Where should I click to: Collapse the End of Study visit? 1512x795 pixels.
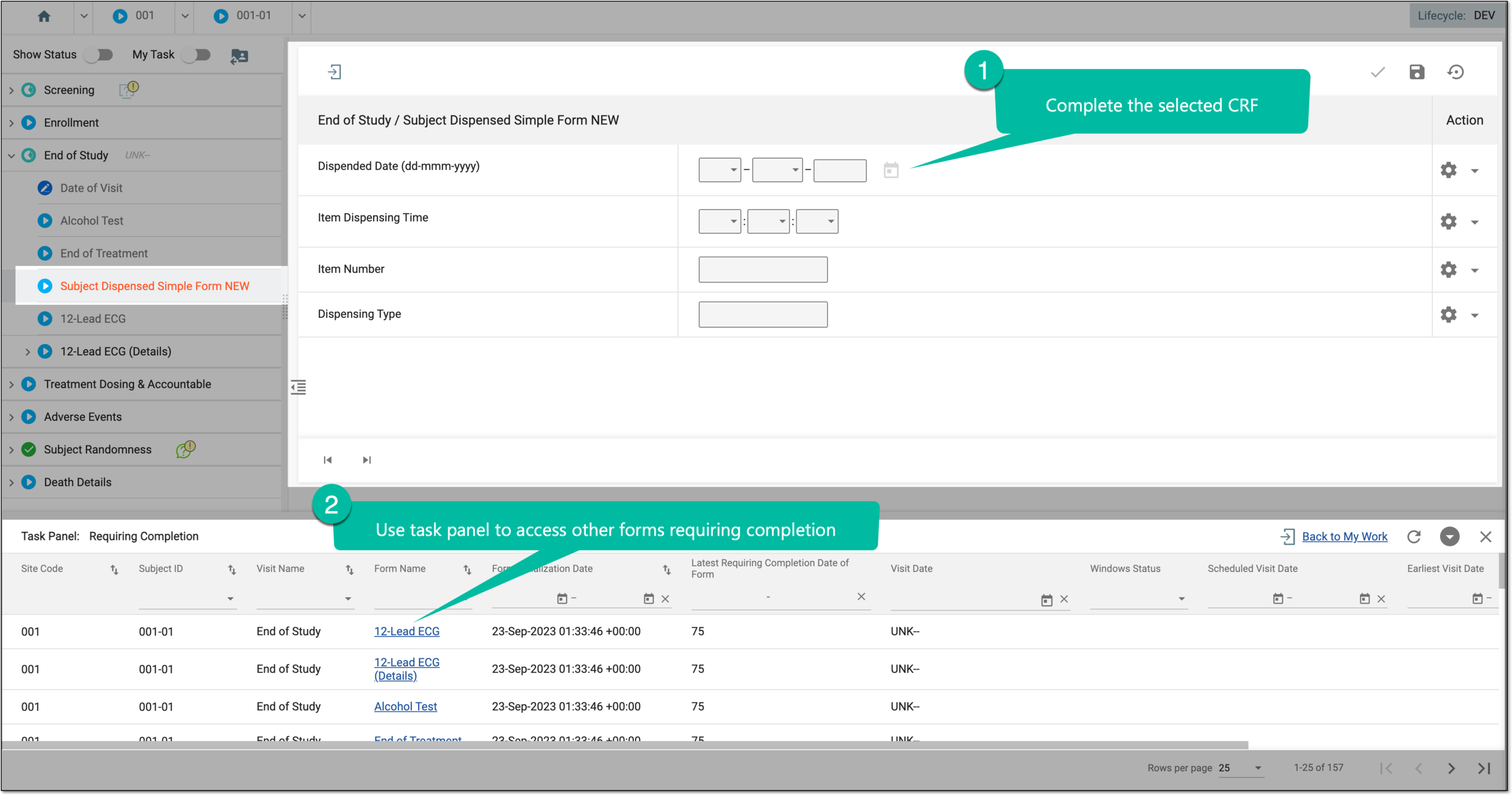click(11, 155)
